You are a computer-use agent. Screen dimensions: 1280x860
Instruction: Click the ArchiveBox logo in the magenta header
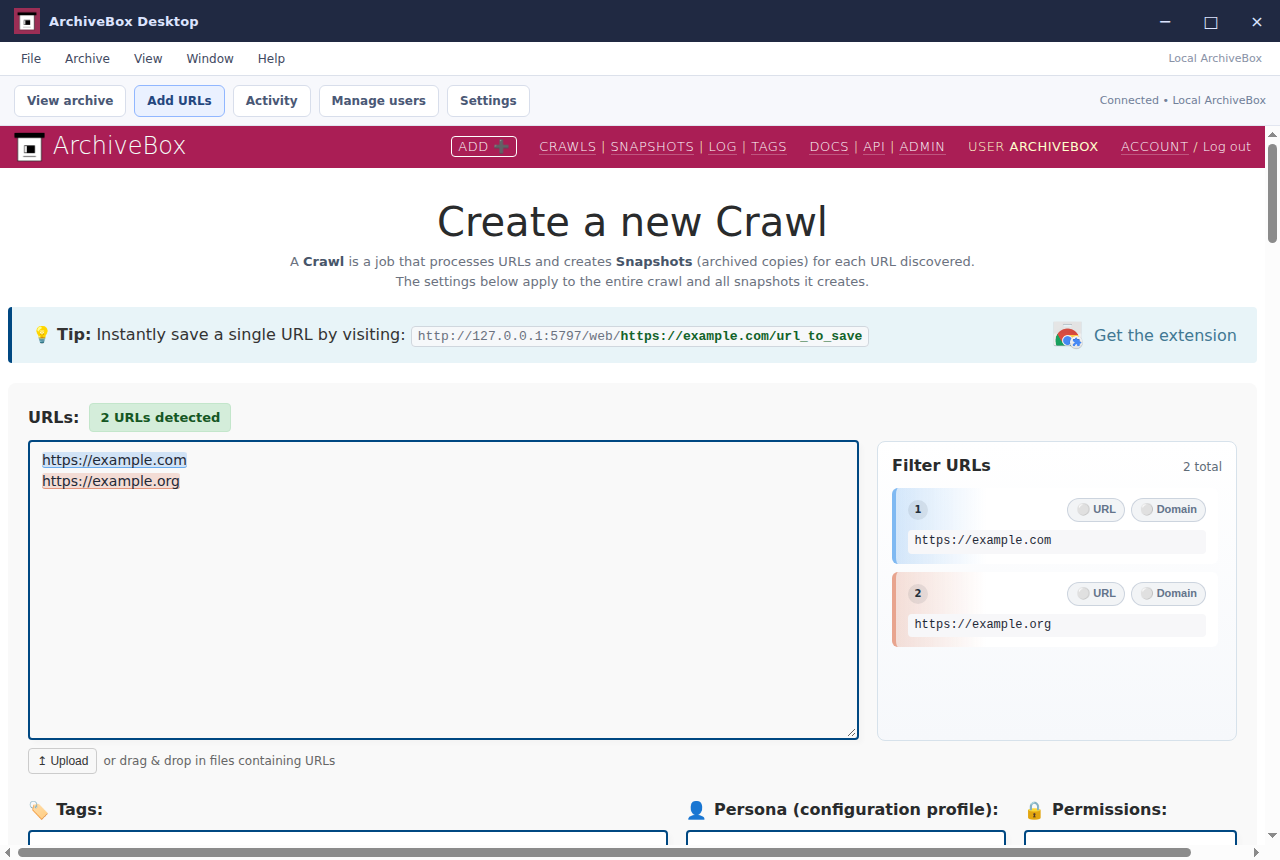(100, 146)
